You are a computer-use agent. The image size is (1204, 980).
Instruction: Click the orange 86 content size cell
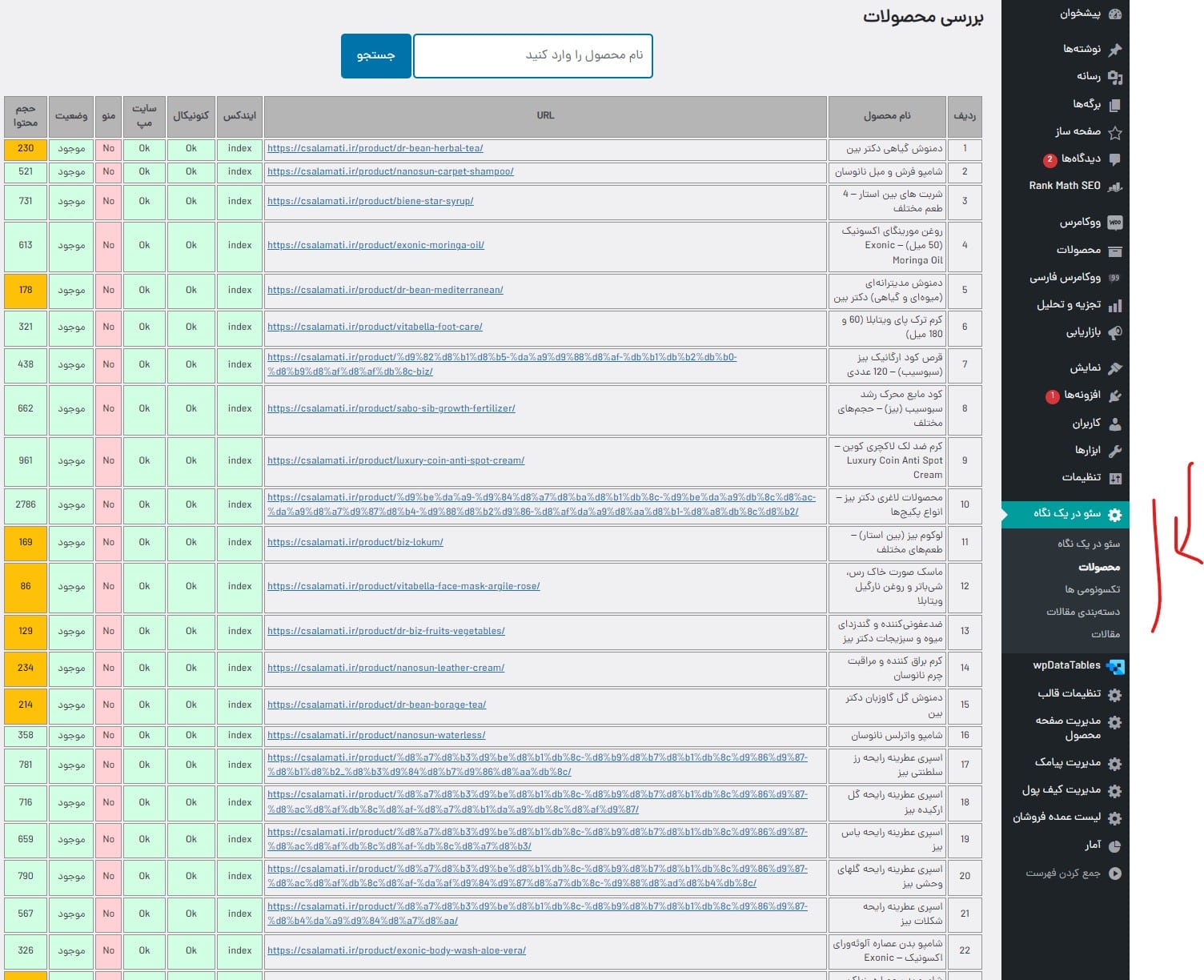pyautogui.click(x=26, y=586)
